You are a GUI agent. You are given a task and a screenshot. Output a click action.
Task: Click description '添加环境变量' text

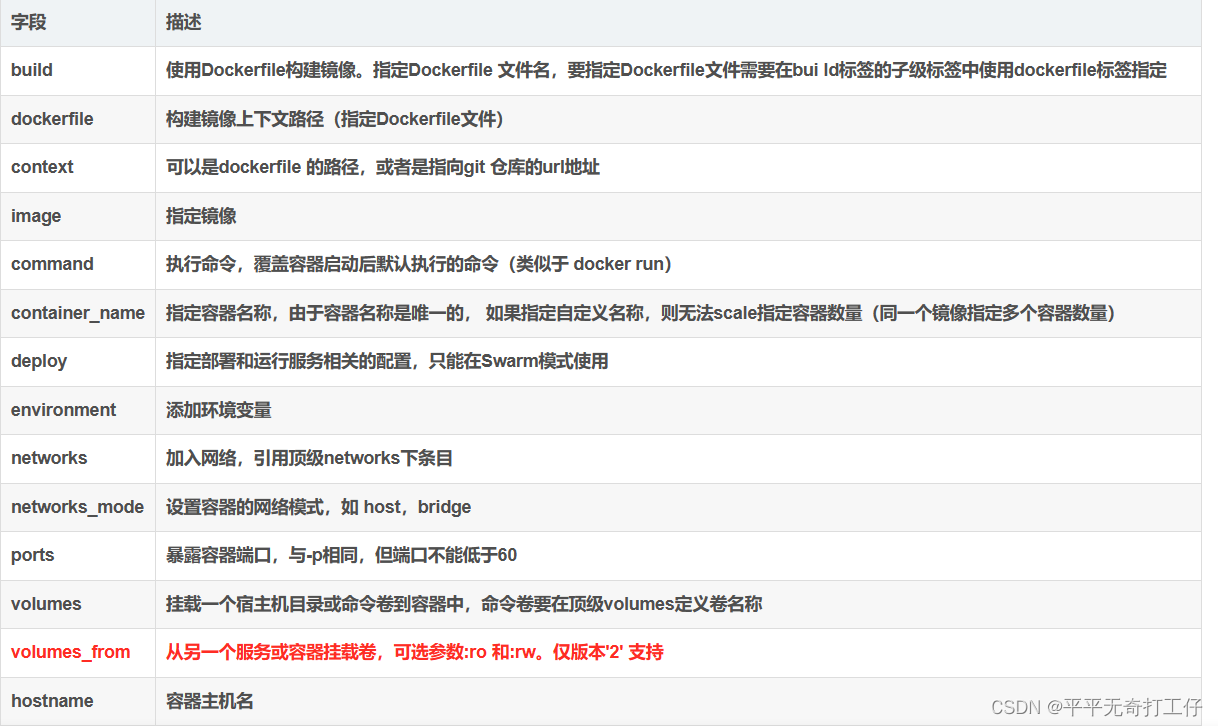click(x=219, y=410)
